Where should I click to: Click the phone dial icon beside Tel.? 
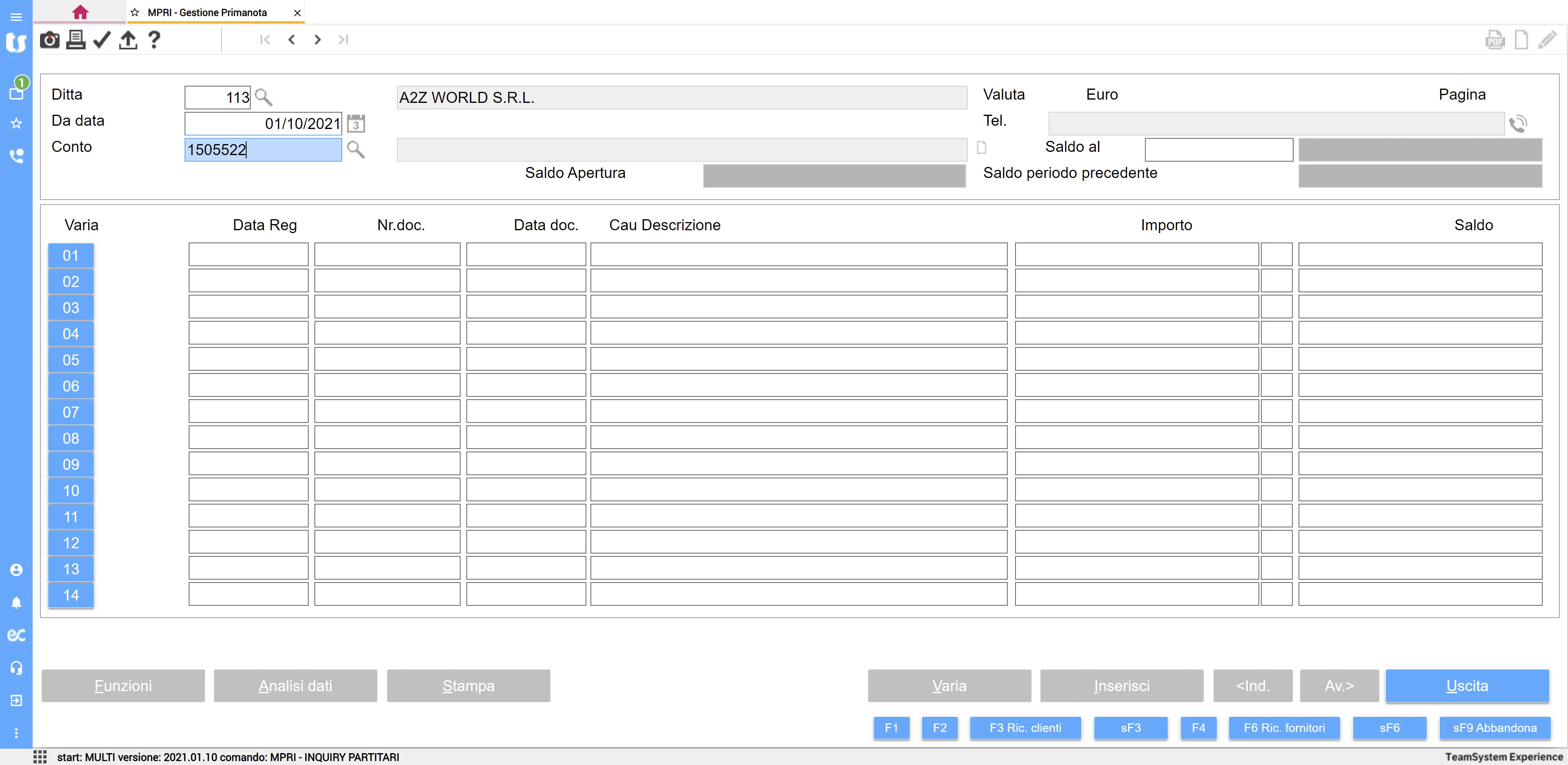[1517, 124]
